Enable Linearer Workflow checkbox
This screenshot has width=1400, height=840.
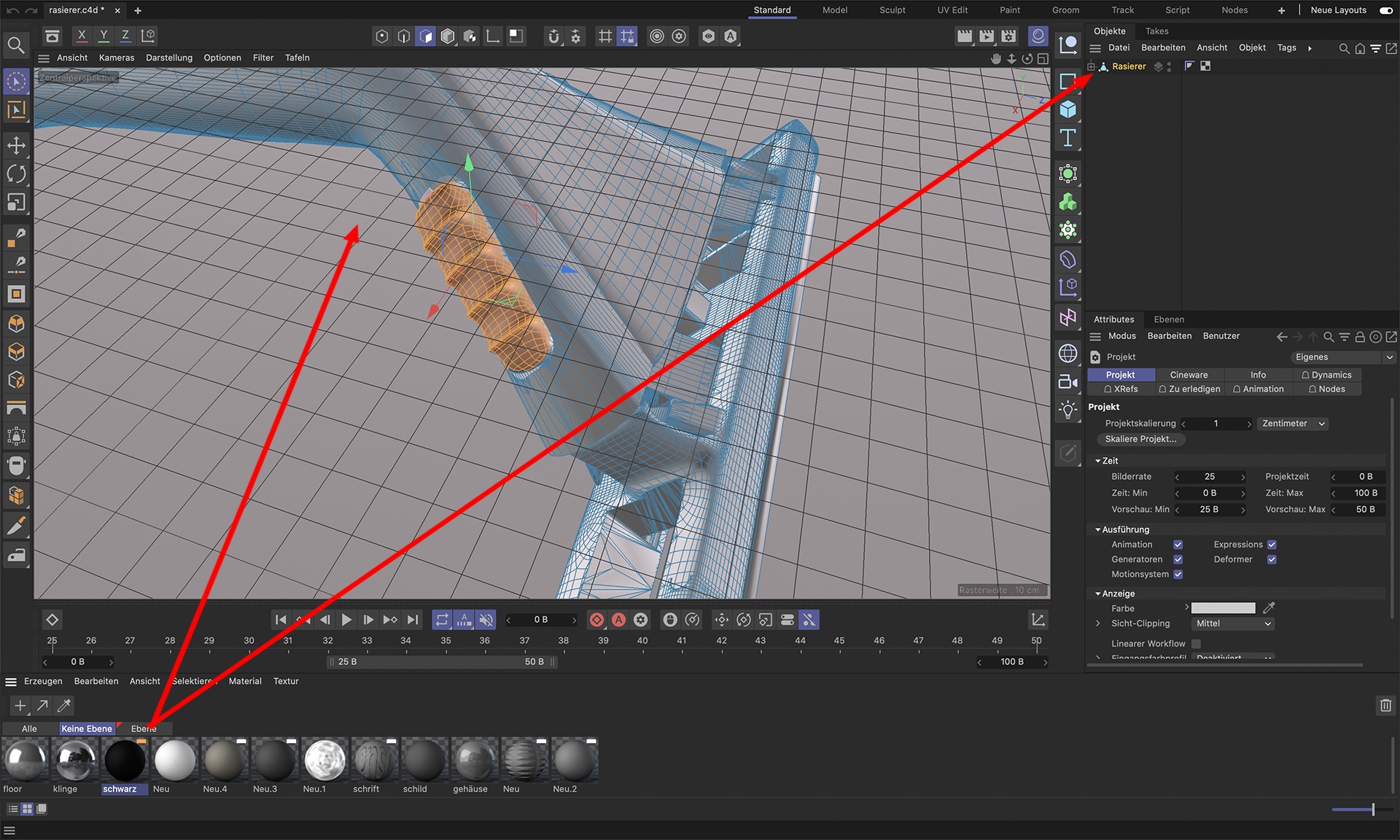pyautogui.click(x=1196, y=643)
